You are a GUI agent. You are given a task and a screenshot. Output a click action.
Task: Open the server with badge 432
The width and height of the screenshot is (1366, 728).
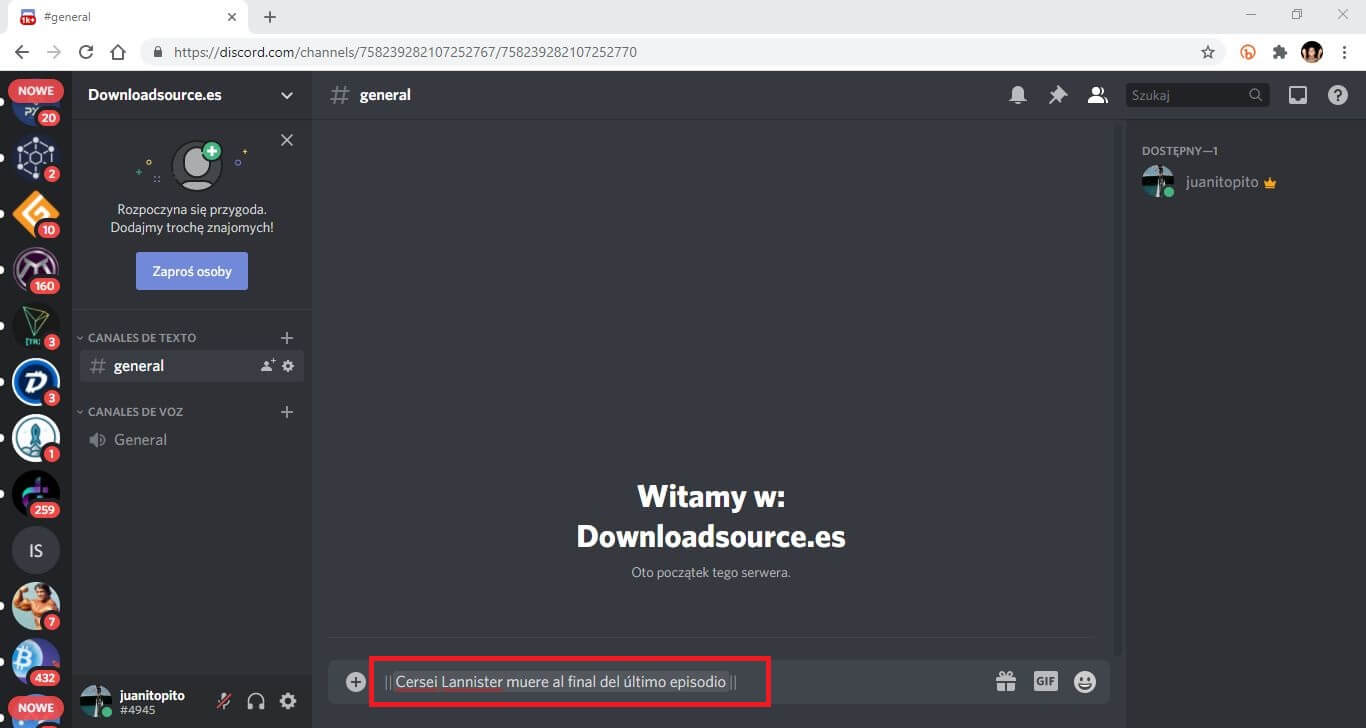[36, 662]
